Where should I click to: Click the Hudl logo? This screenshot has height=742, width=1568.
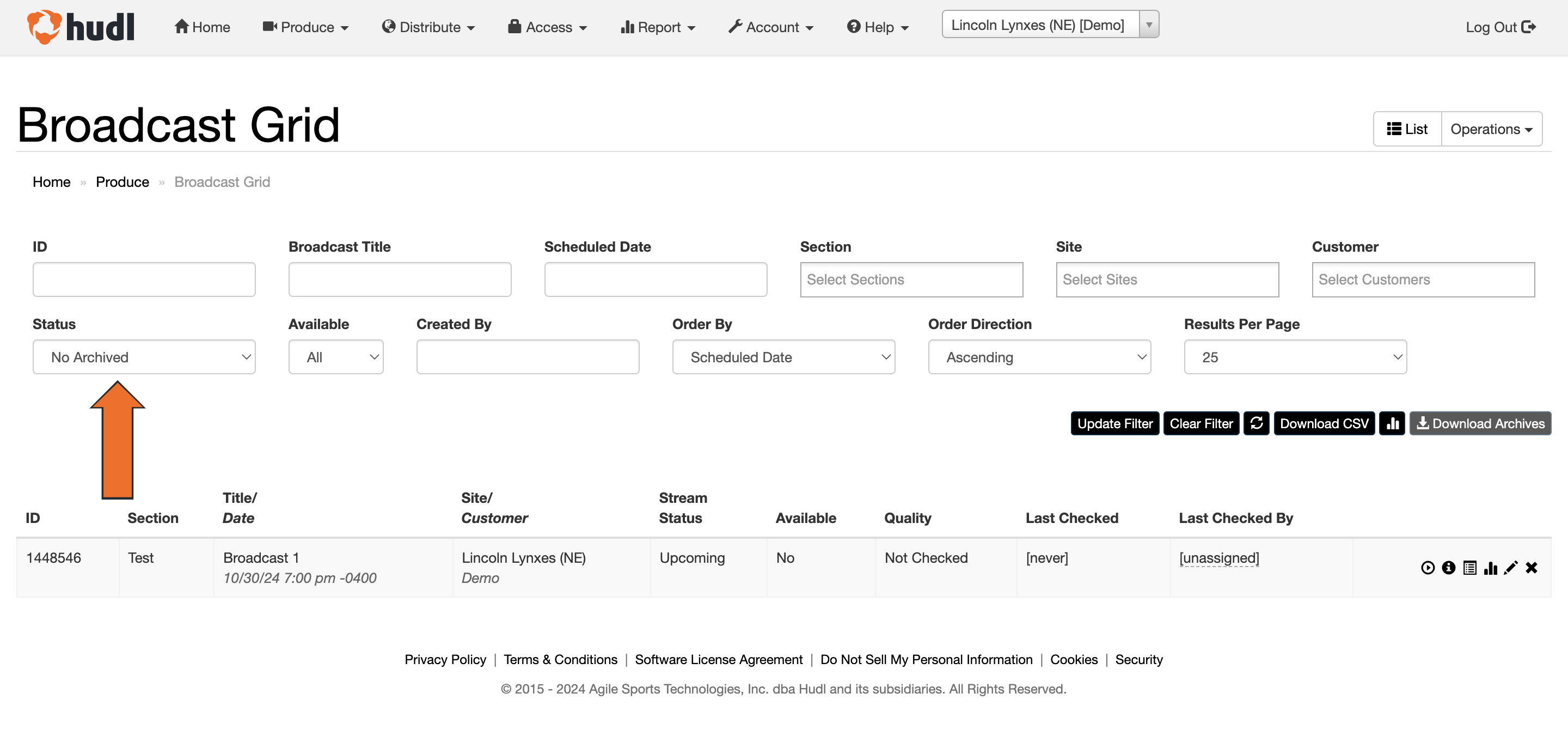(81, 27)
